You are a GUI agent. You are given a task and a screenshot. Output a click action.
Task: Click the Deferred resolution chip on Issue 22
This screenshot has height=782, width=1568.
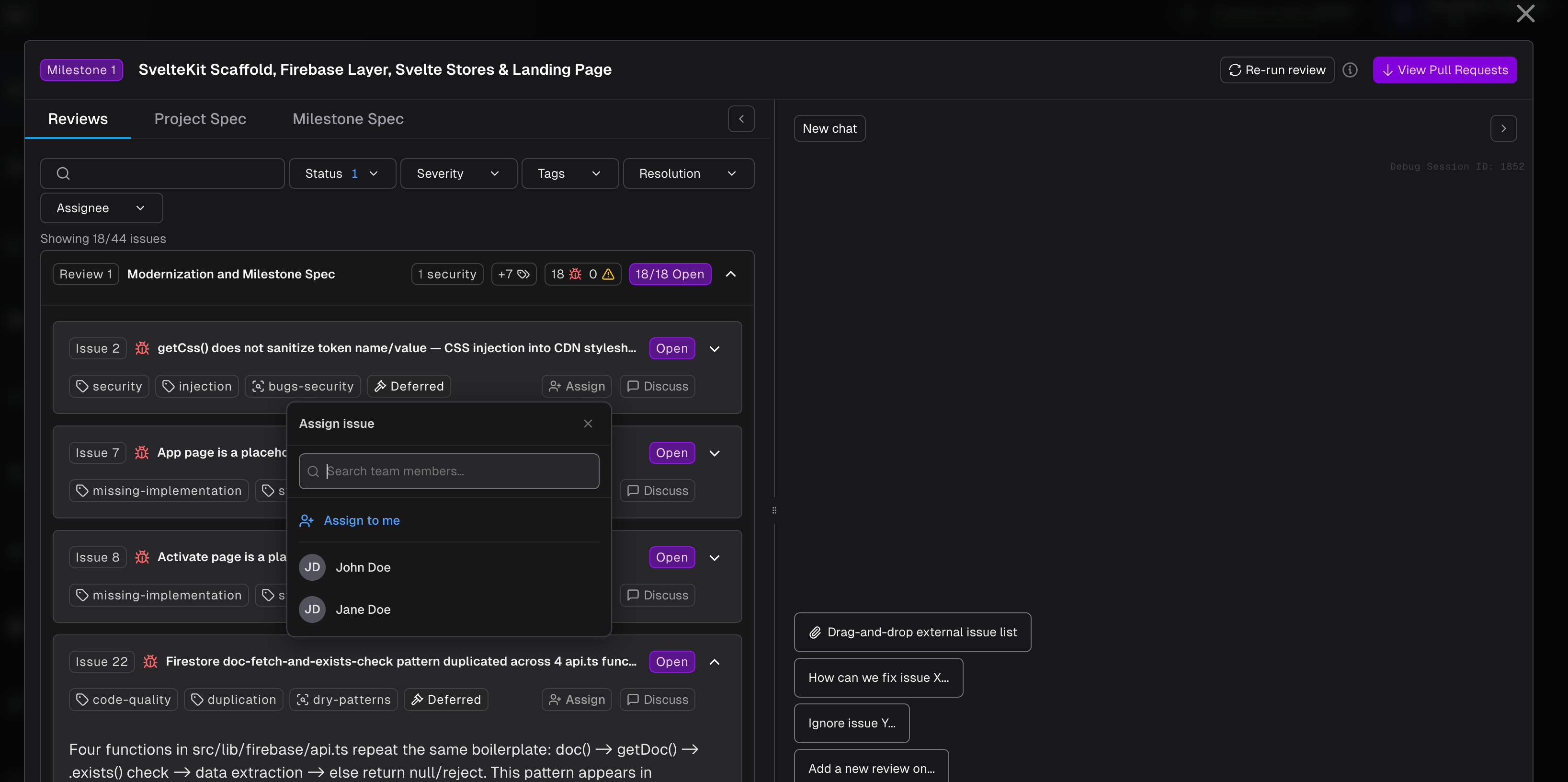coord(446,699)
